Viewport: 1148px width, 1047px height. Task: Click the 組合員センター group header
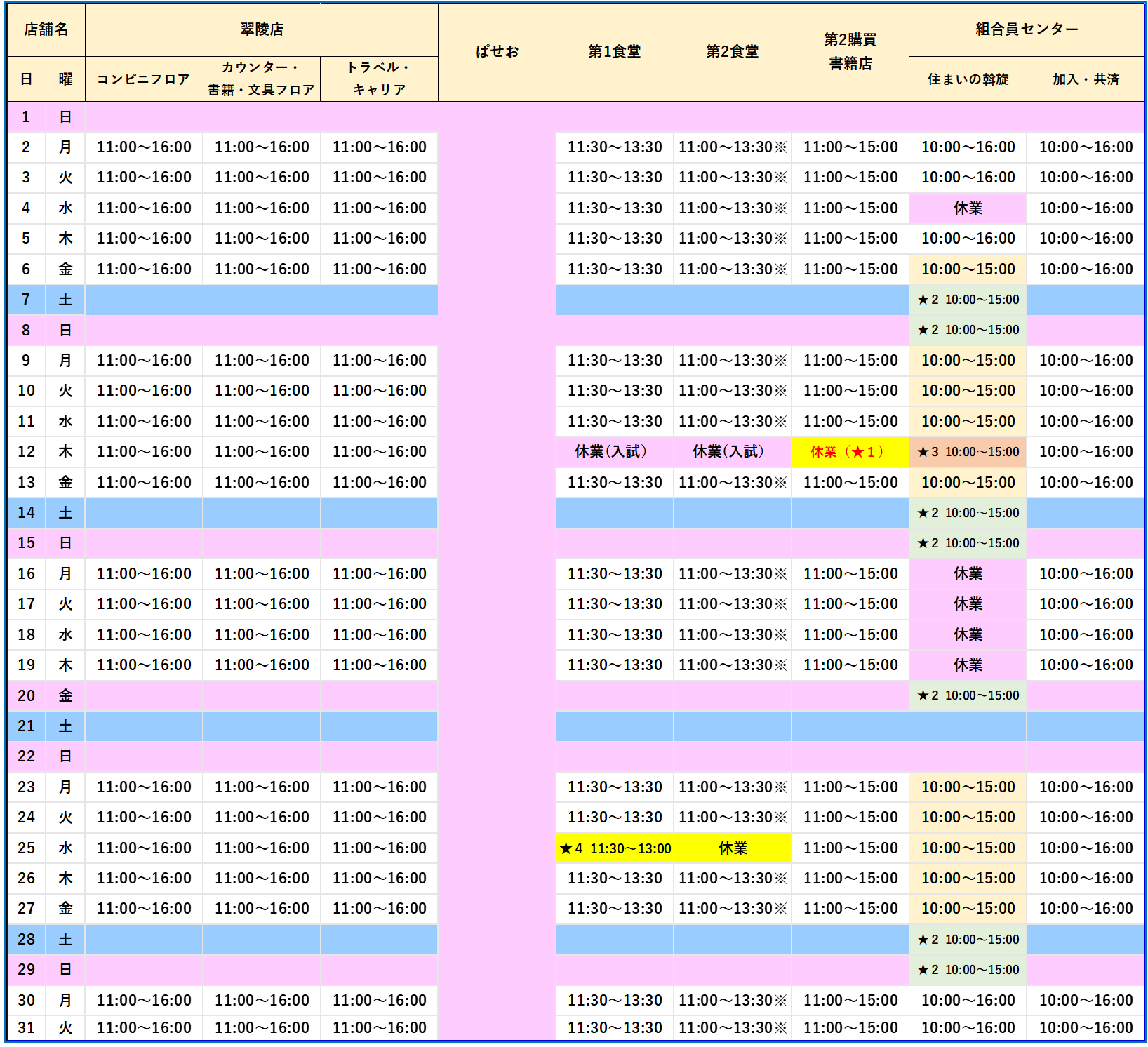click(1027, 29)
